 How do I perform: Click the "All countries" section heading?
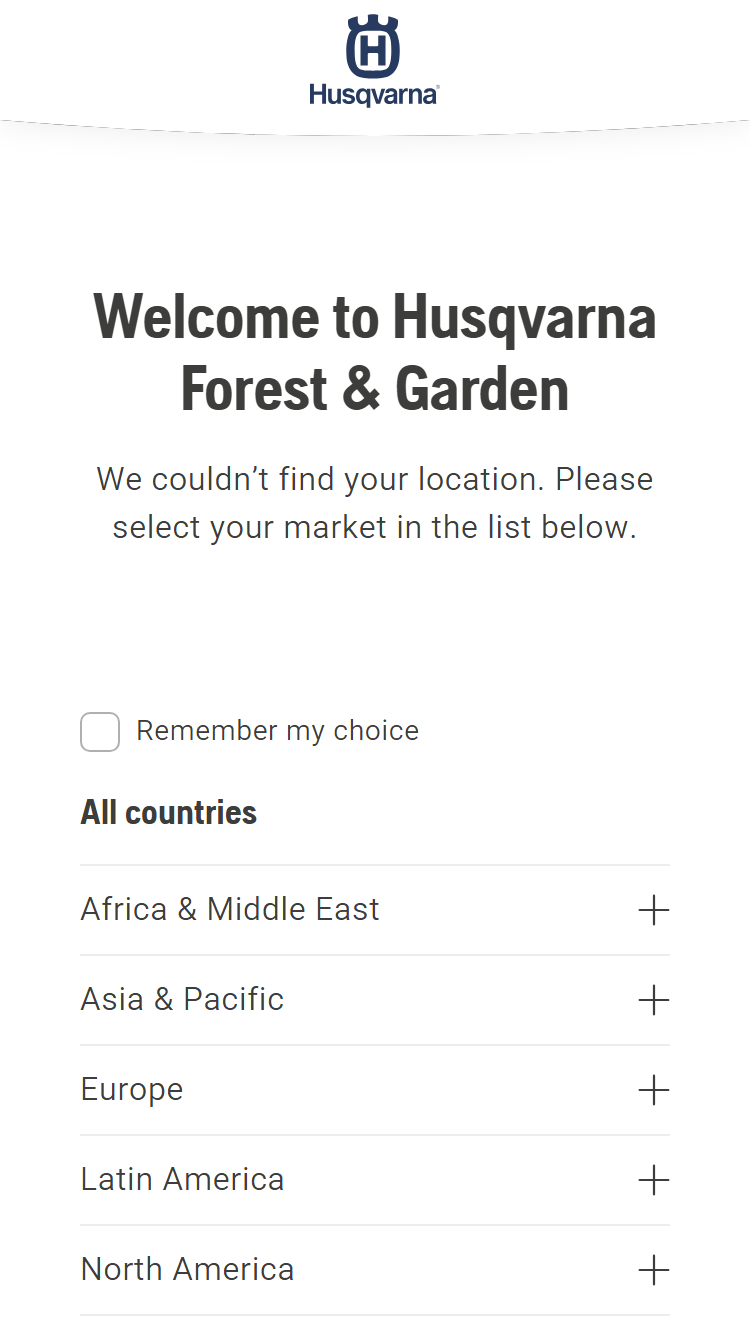pyautogui.click(x=168, y=812)
